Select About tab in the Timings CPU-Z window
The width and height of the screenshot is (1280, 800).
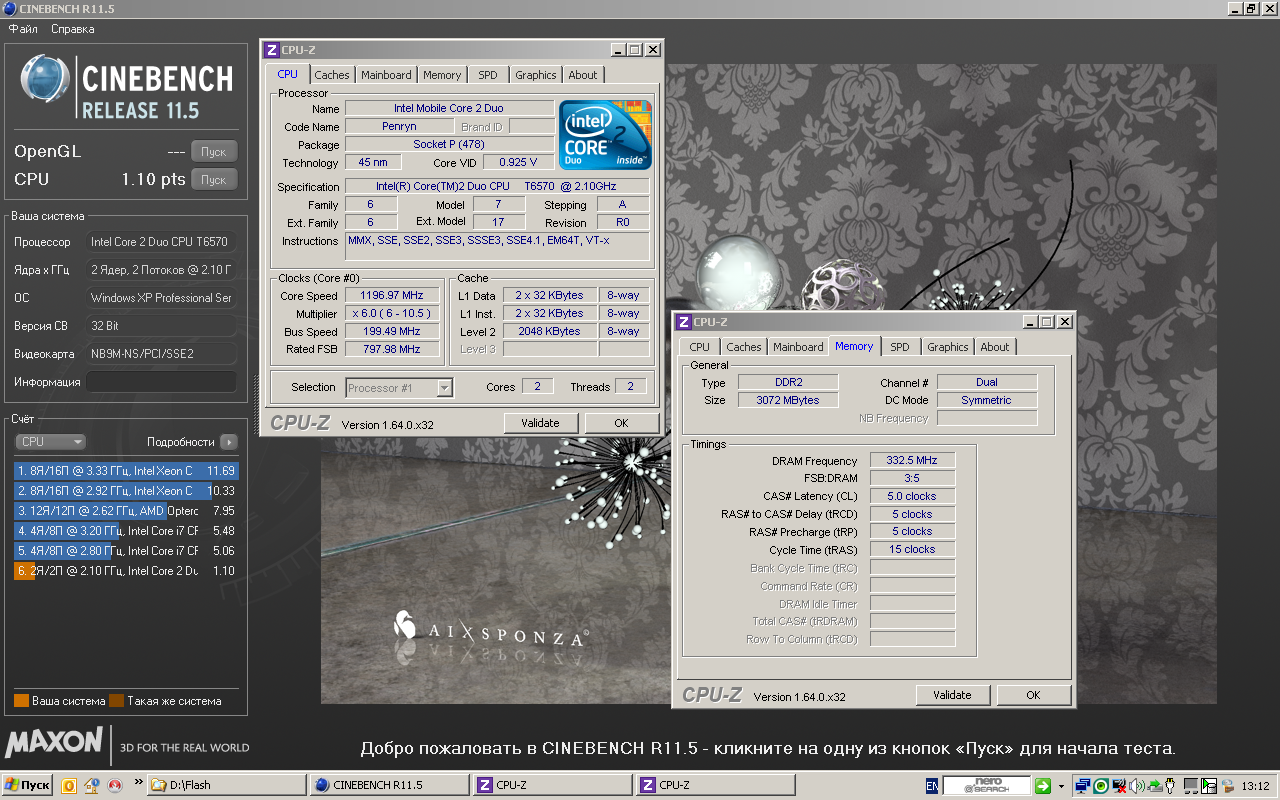tap(995, 347)
